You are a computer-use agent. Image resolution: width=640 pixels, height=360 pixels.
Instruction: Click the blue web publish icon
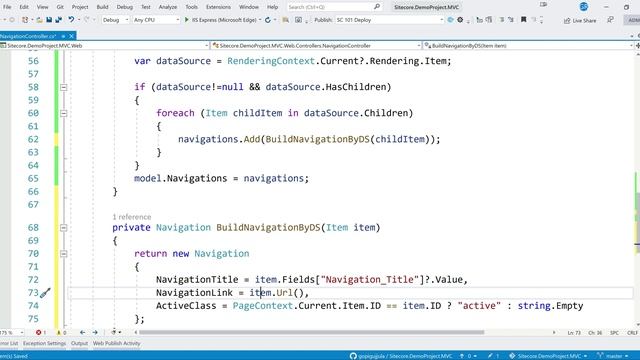[450, 20]
